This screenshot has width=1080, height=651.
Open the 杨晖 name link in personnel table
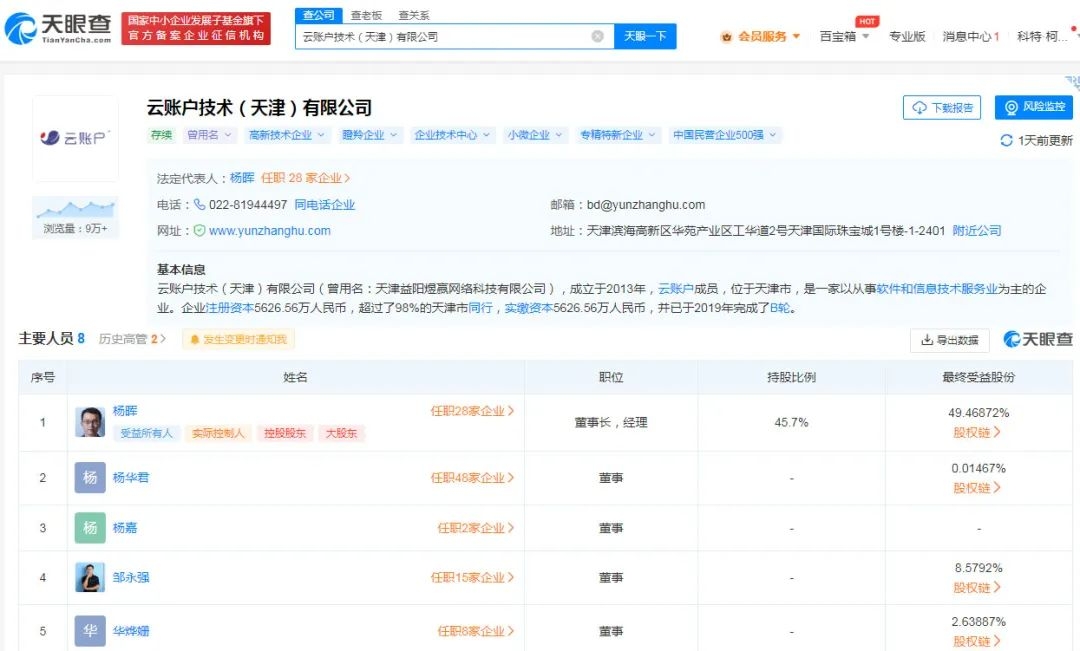click(125, 411)
